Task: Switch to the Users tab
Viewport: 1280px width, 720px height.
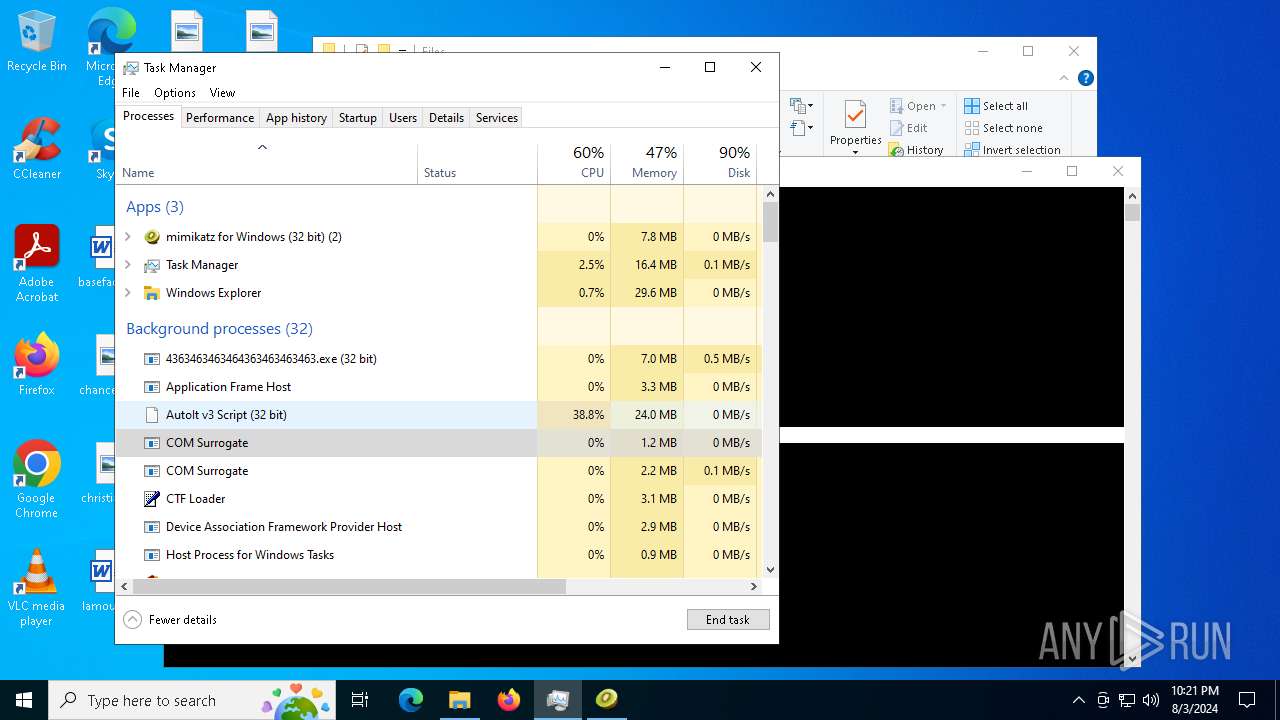Action: pos(403,118)
